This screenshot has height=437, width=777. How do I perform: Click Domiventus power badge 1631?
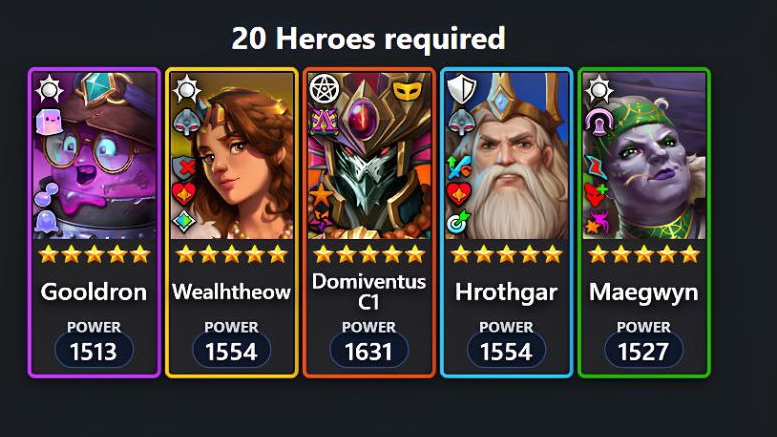369,351
